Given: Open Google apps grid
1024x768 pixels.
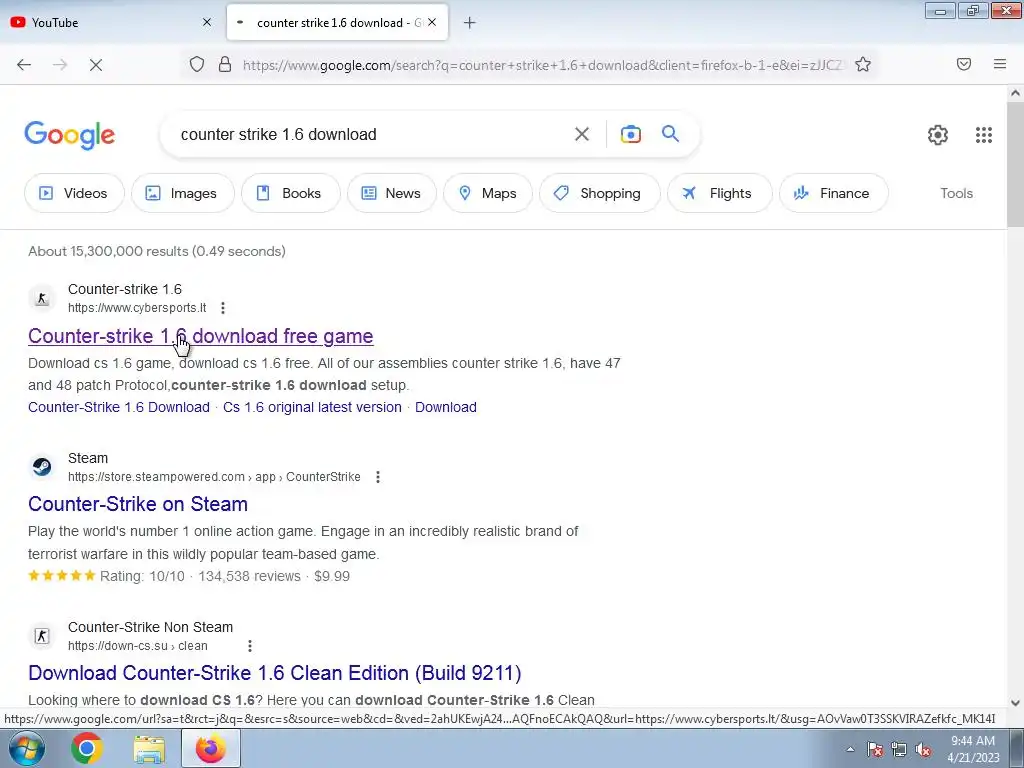Looking at the screenshot, I should click(984, 135).
